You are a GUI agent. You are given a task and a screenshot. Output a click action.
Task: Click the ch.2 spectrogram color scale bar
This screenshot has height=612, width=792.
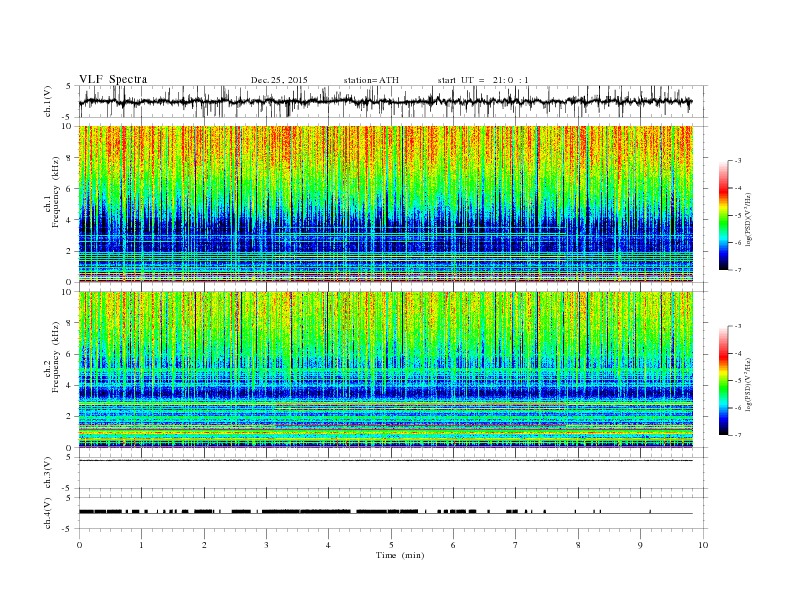click(724, 381)
